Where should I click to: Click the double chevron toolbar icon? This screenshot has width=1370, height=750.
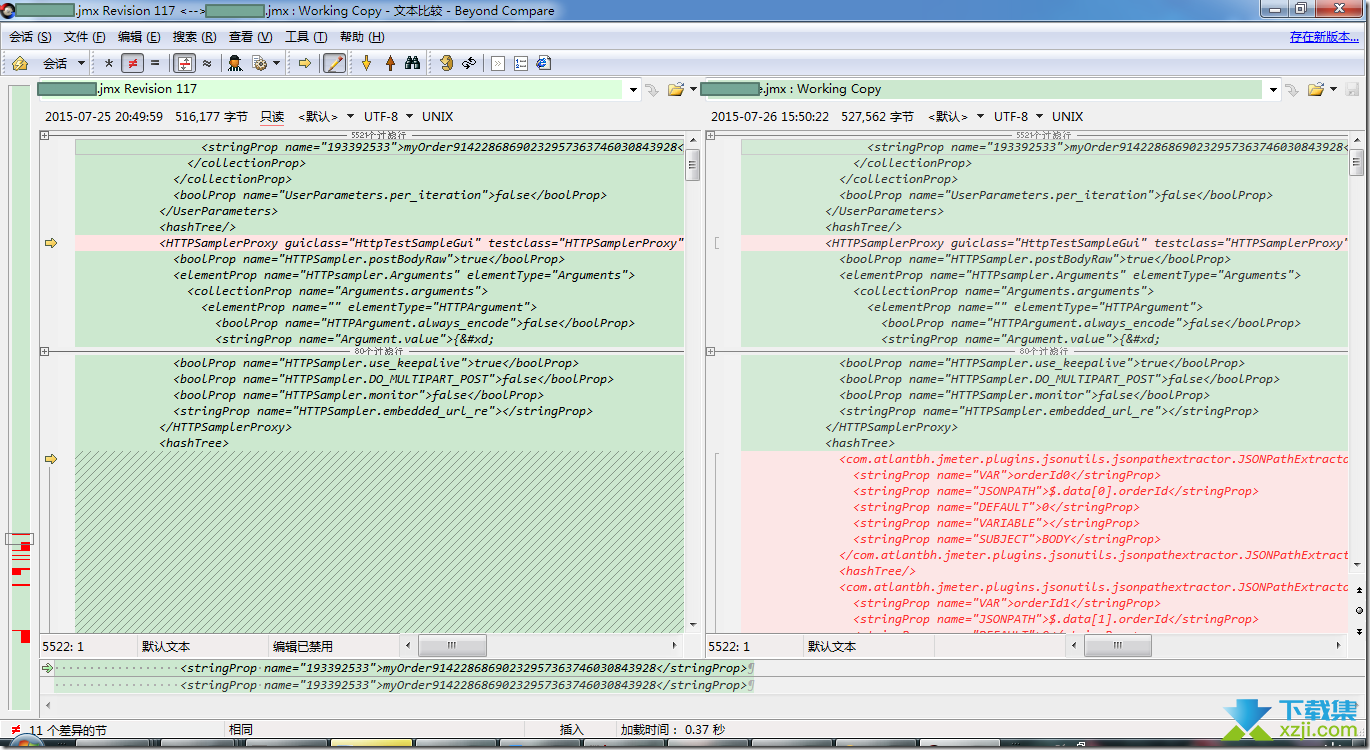pos(498,63)
